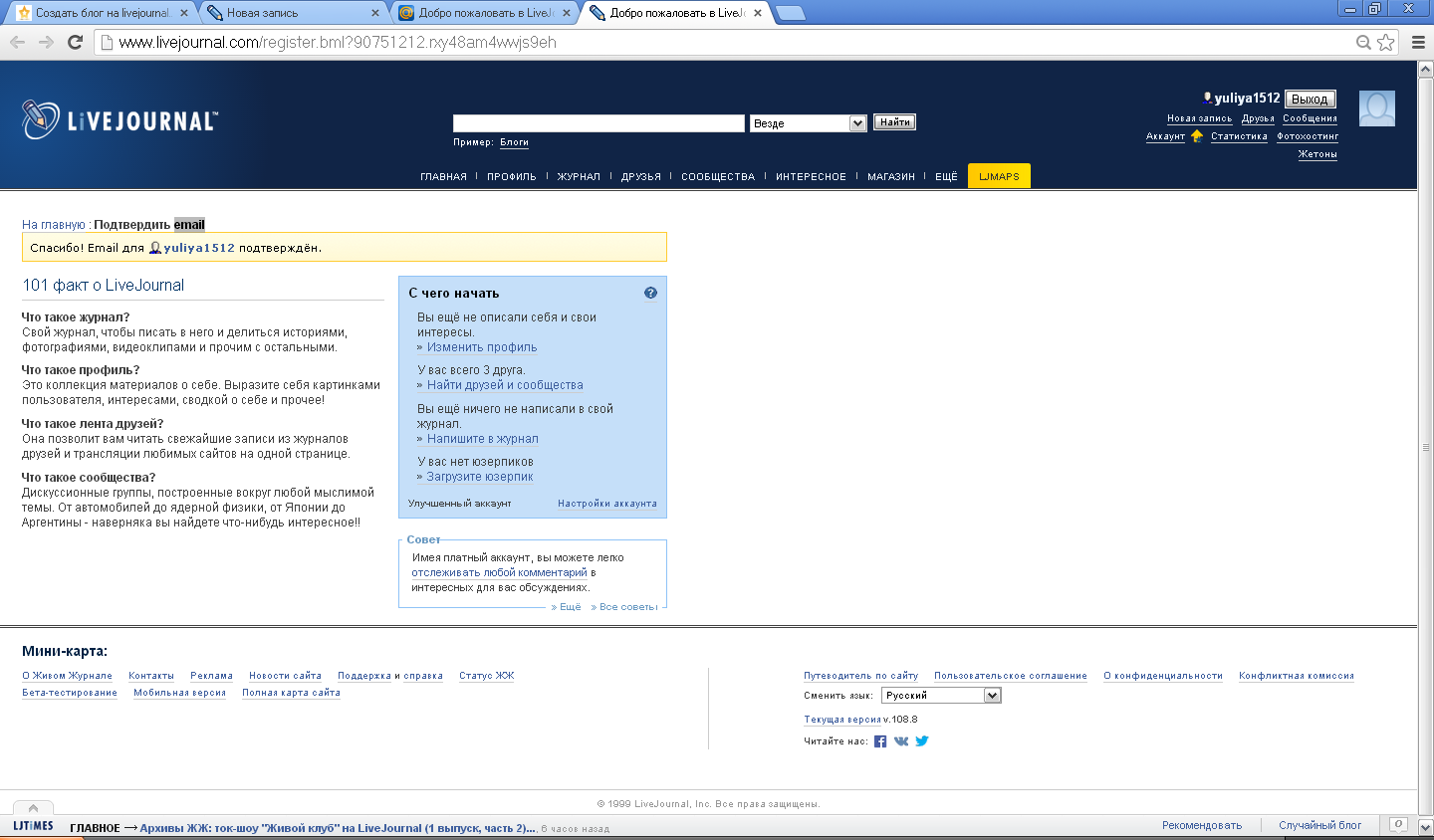Close the «Новая запись» tab
The width and height of the screenshot is (1434, 840).
[x=375, y=13]
